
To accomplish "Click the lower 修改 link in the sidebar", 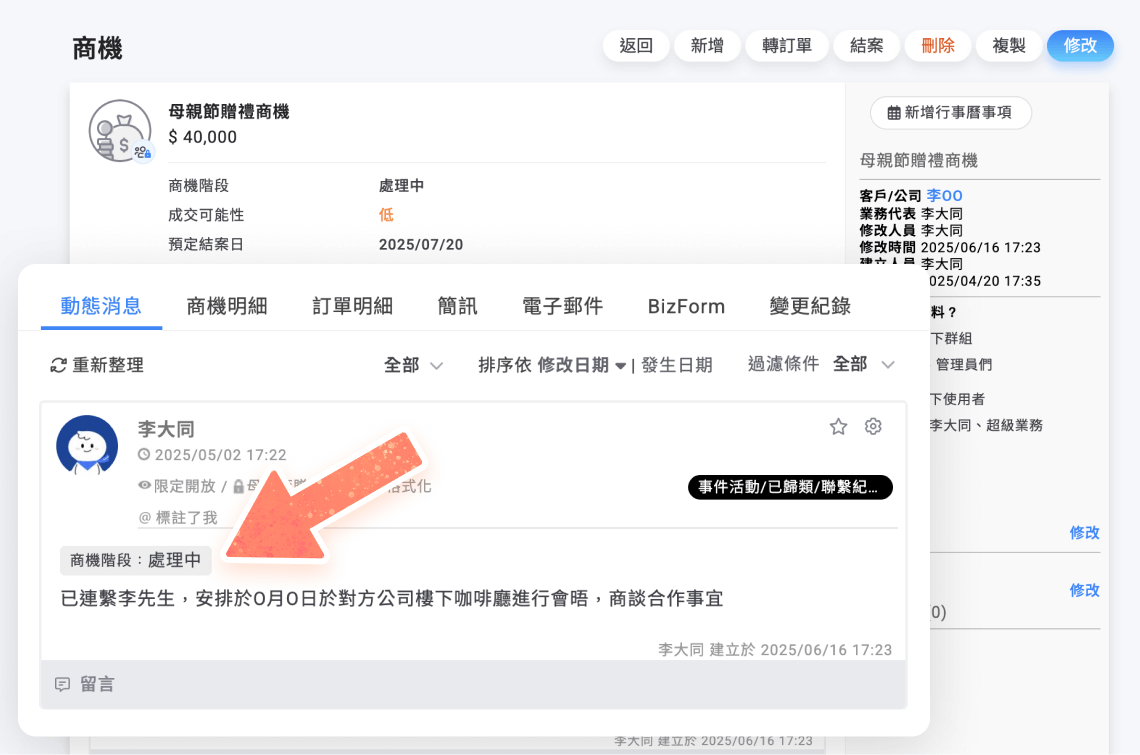I will (1084, 590).
